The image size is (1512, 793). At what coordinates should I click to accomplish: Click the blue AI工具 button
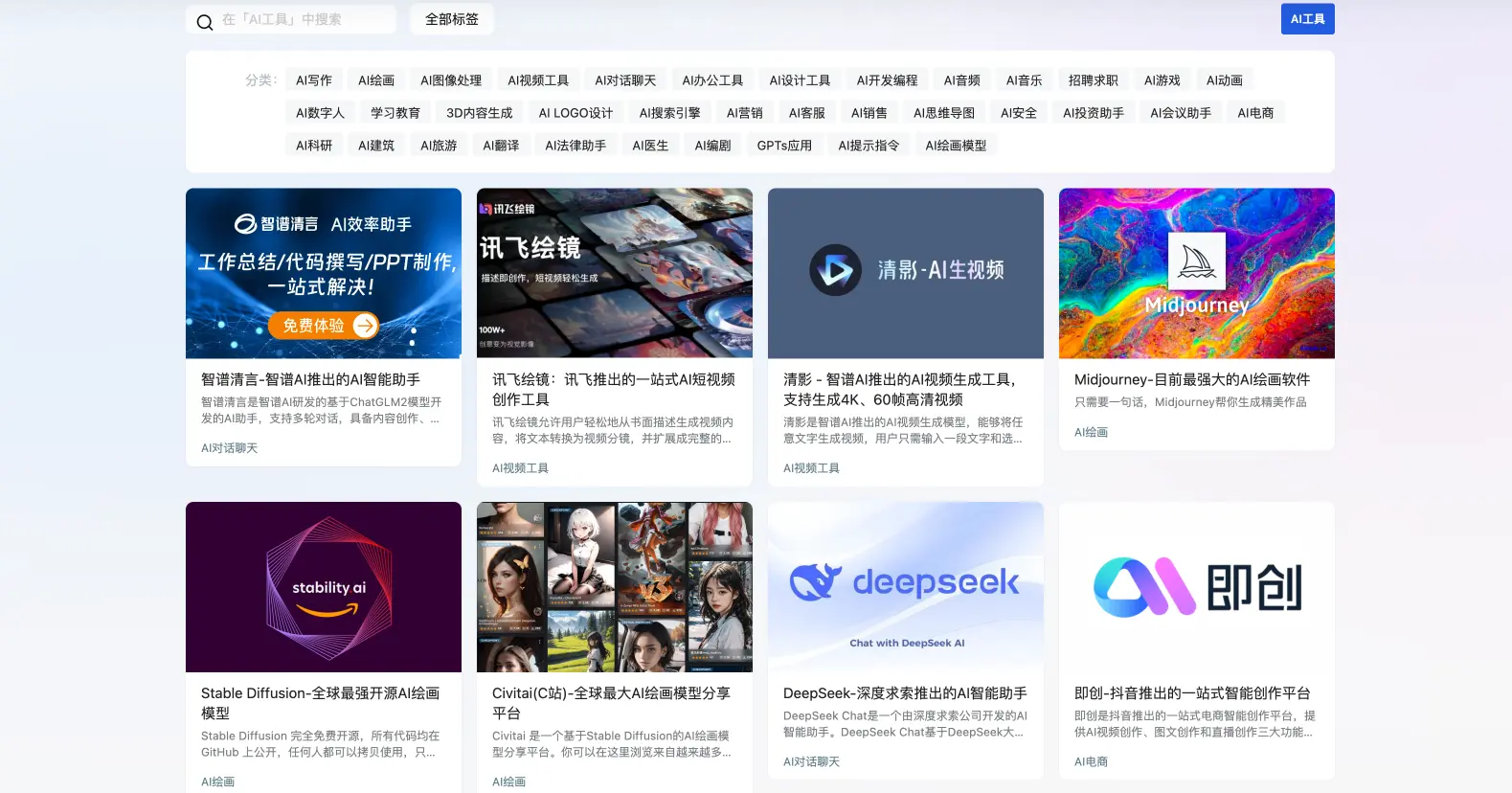(1307, 19)
